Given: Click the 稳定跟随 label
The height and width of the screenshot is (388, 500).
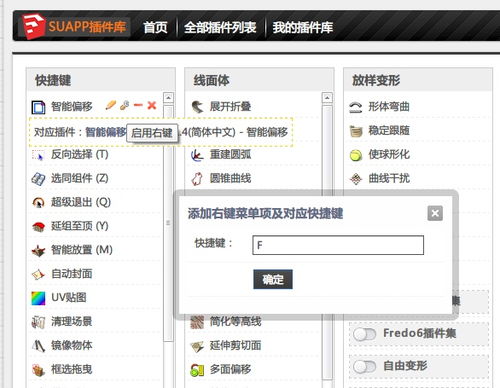Looking at the screenshot, I should tap(389, 131).
